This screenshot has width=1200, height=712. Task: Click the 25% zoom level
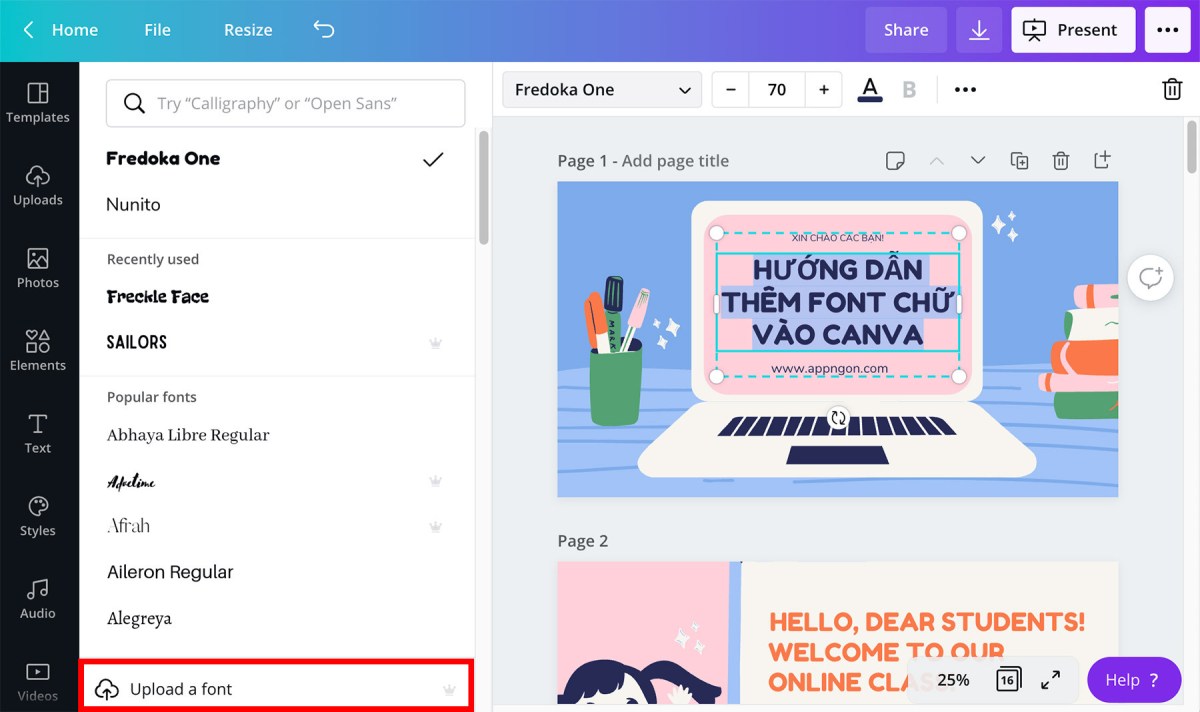click(x=953, y=680)
